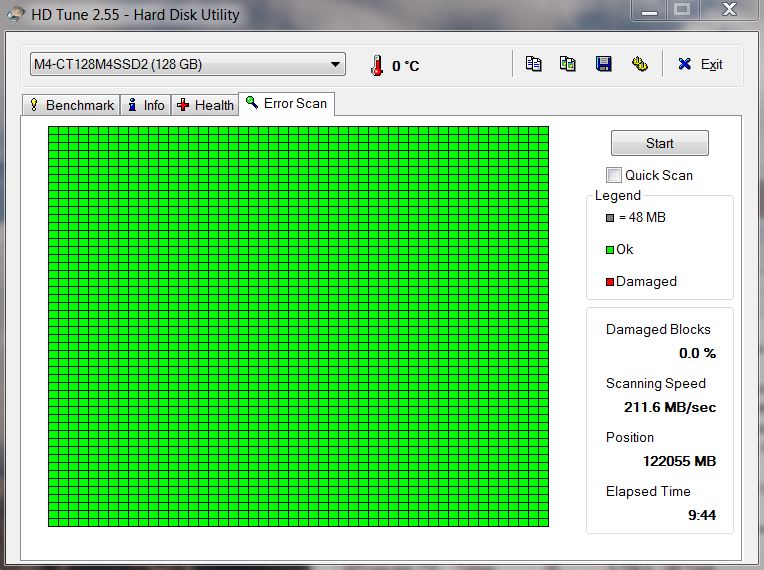Click the magnifier icon on Error Scan tab
This screenshot has height=570, width=764.
pos(252,102)
